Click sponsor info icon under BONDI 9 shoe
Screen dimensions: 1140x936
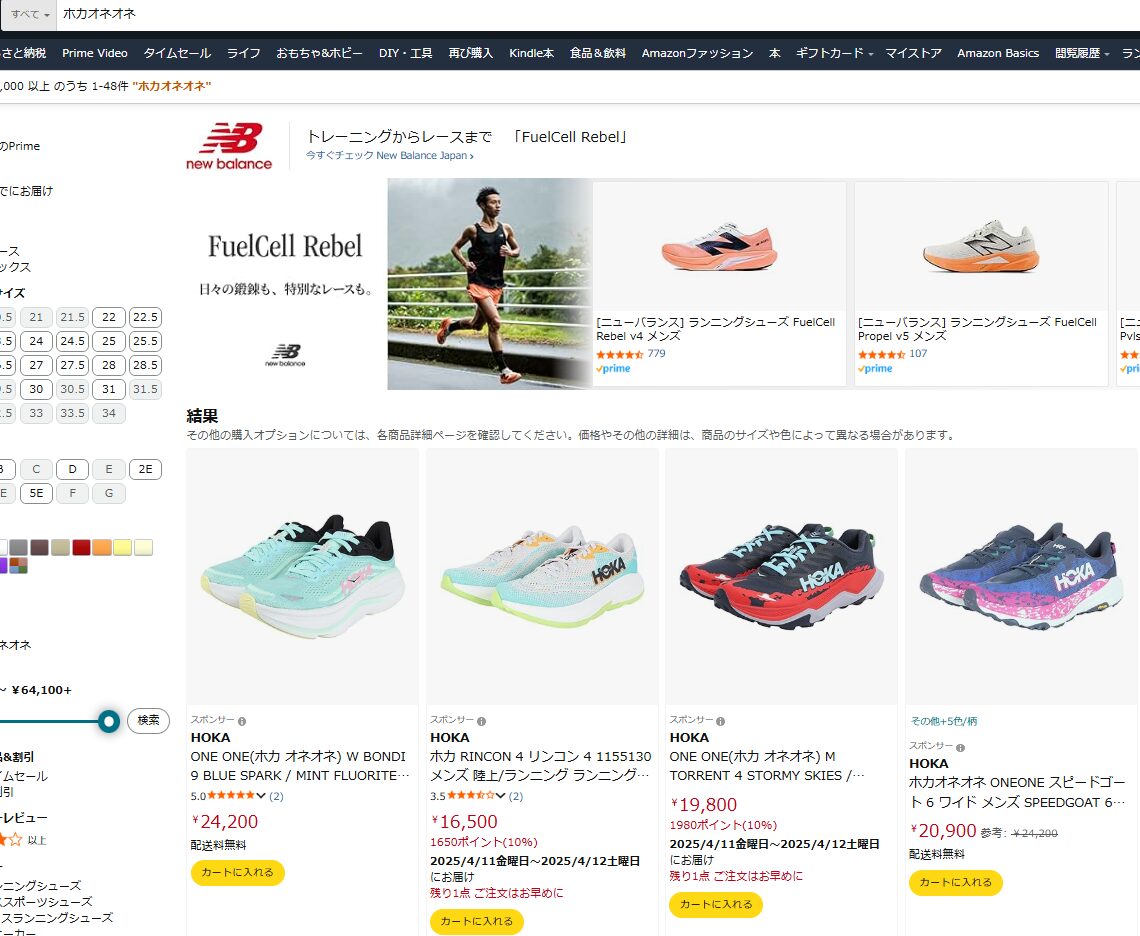(242, 721)
